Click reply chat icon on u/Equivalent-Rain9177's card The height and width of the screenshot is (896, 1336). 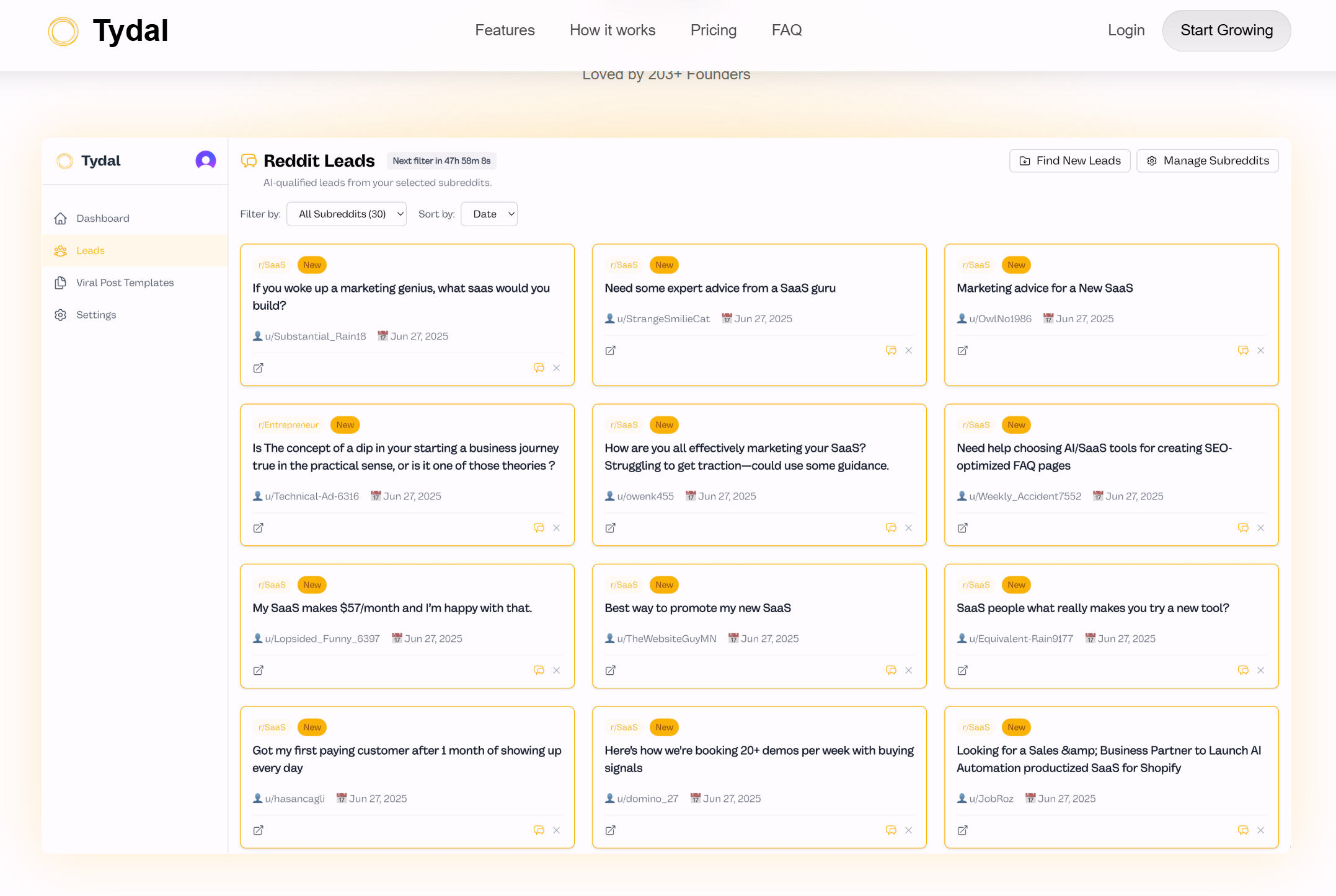(1243, 670)
